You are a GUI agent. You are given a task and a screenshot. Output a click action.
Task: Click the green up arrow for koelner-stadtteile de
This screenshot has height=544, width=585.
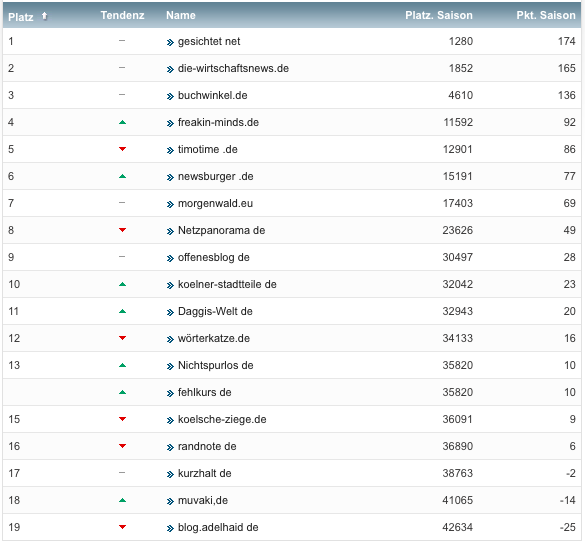click(x=122, y=284)
